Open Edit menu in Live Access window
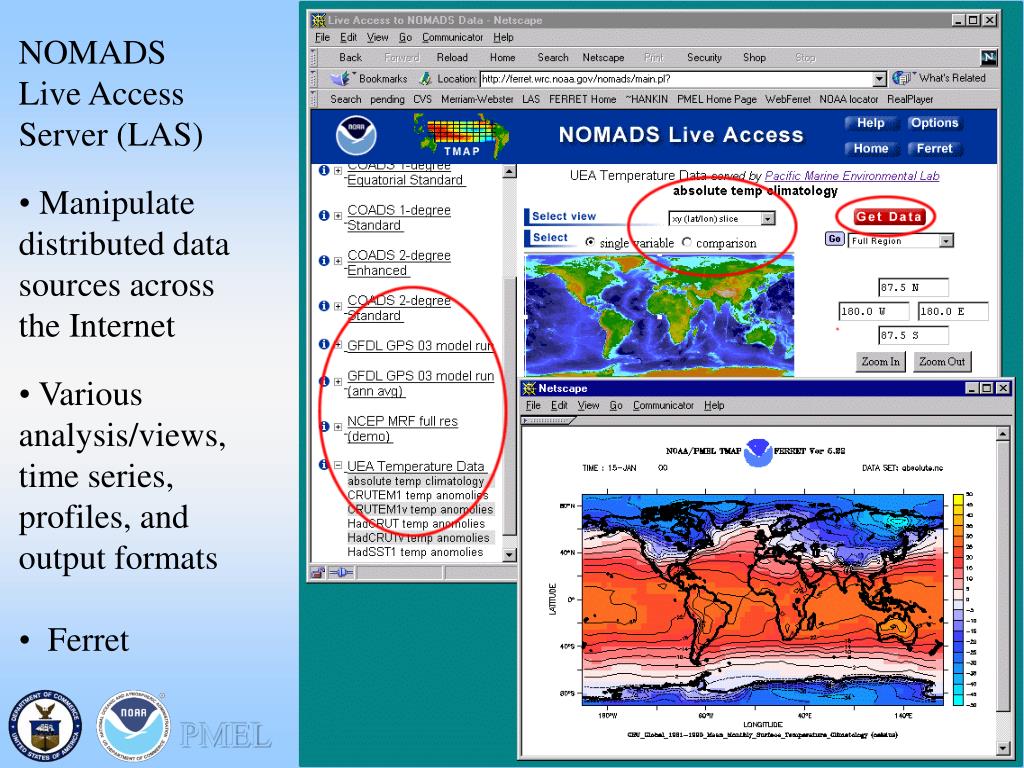This screenshot has width=1024, height=768. pos(348,37)
